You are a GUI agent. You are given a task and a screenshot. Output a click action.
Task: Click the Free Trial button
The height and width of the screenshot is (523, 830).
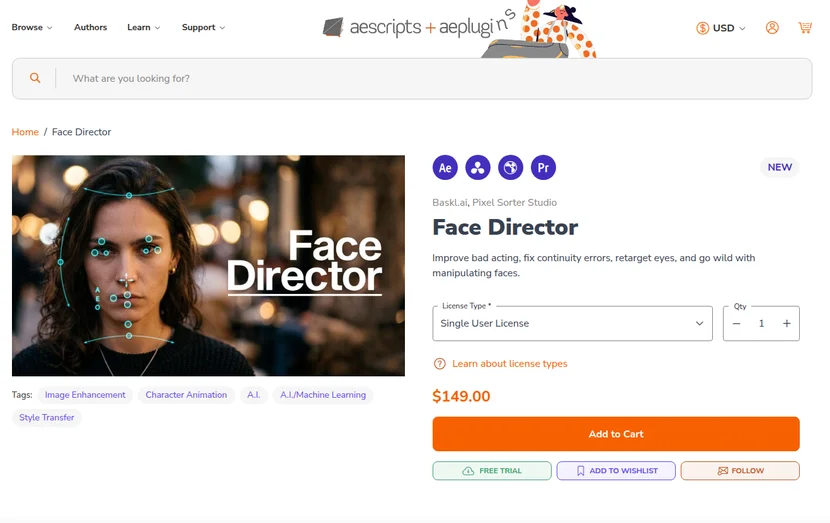pos(492,471)
